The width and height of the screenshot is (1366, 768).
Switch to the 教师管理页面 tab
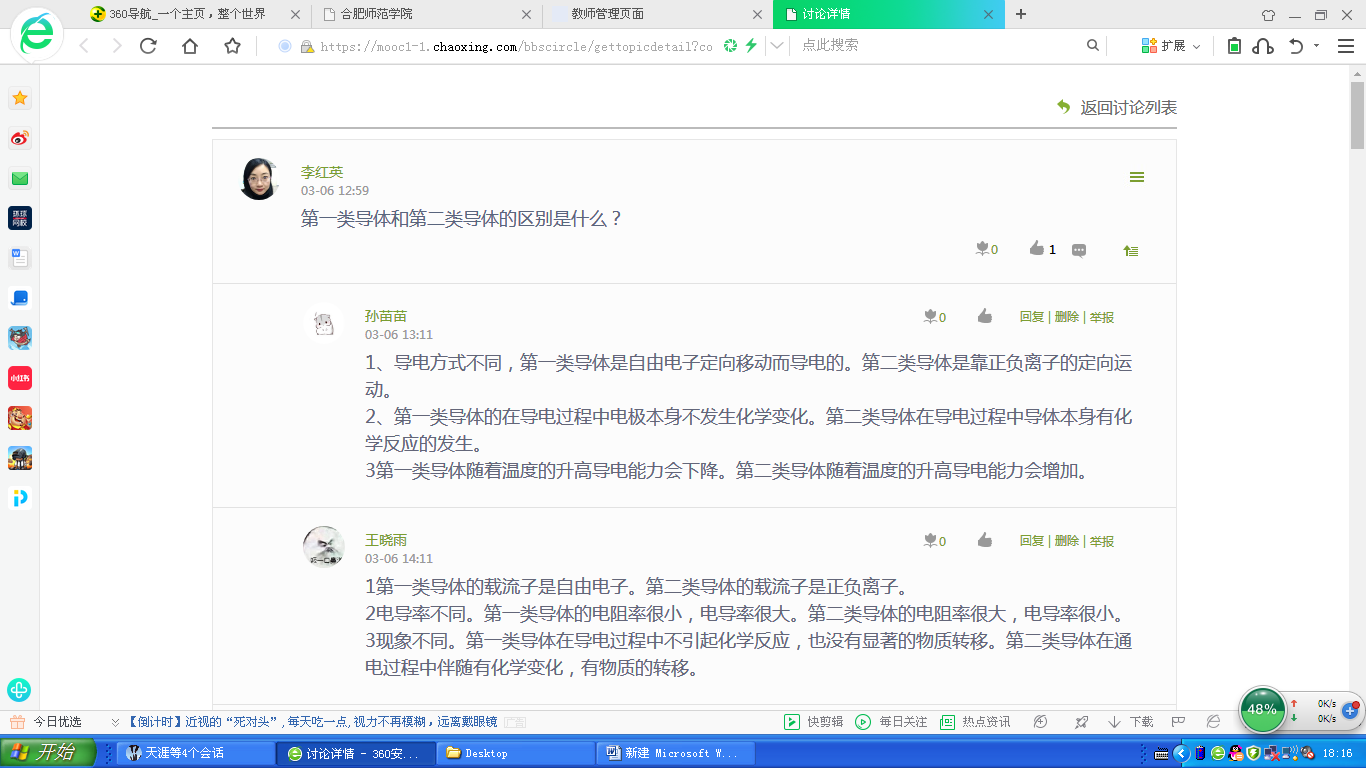657,14
